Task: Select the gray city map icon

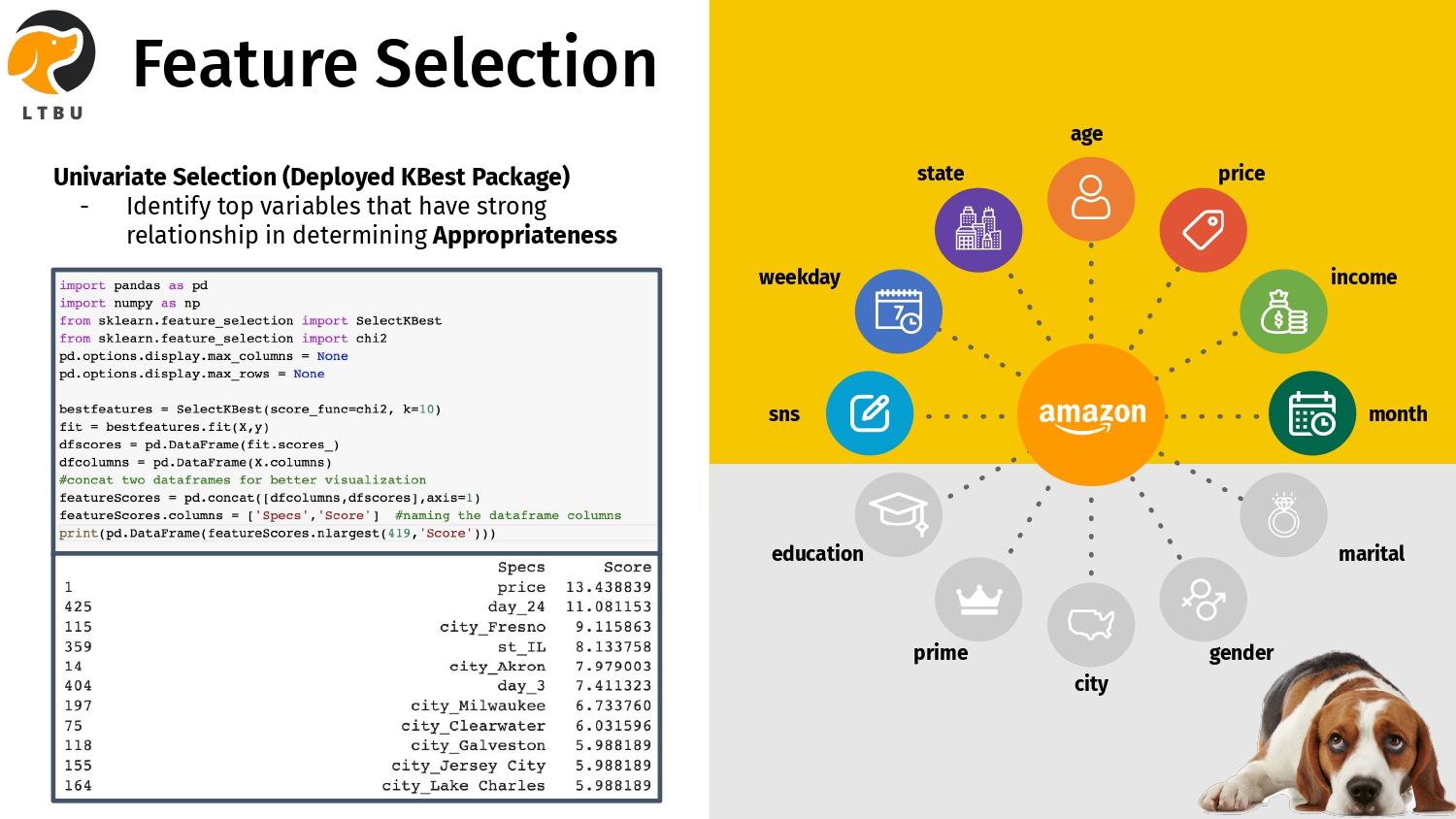Action: coord(1091,625)
